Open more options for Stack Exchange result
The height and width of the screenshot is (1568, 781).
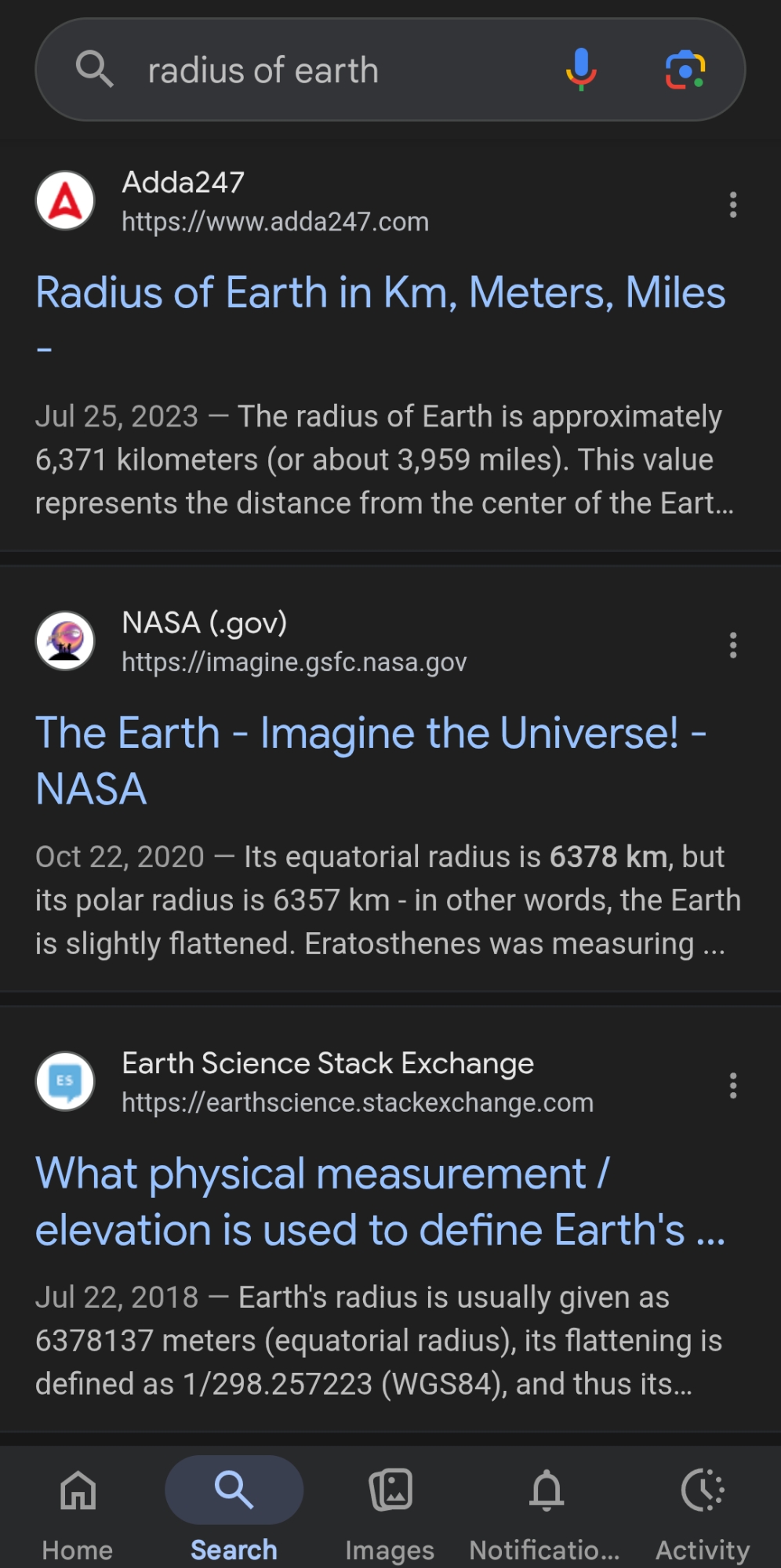point(732,1086)
